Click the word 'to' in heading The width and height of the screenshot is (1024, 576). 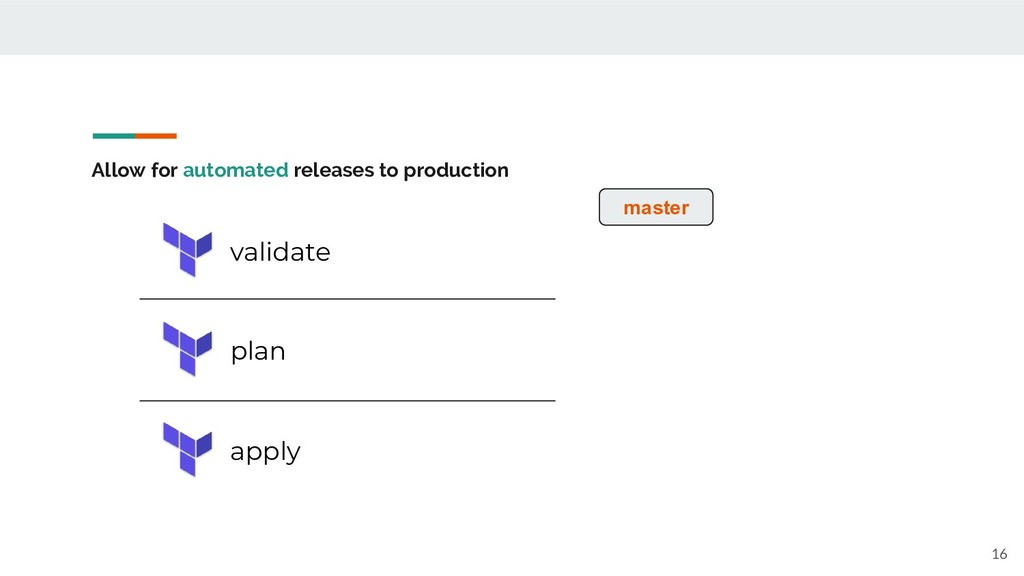tap(389, 170)
